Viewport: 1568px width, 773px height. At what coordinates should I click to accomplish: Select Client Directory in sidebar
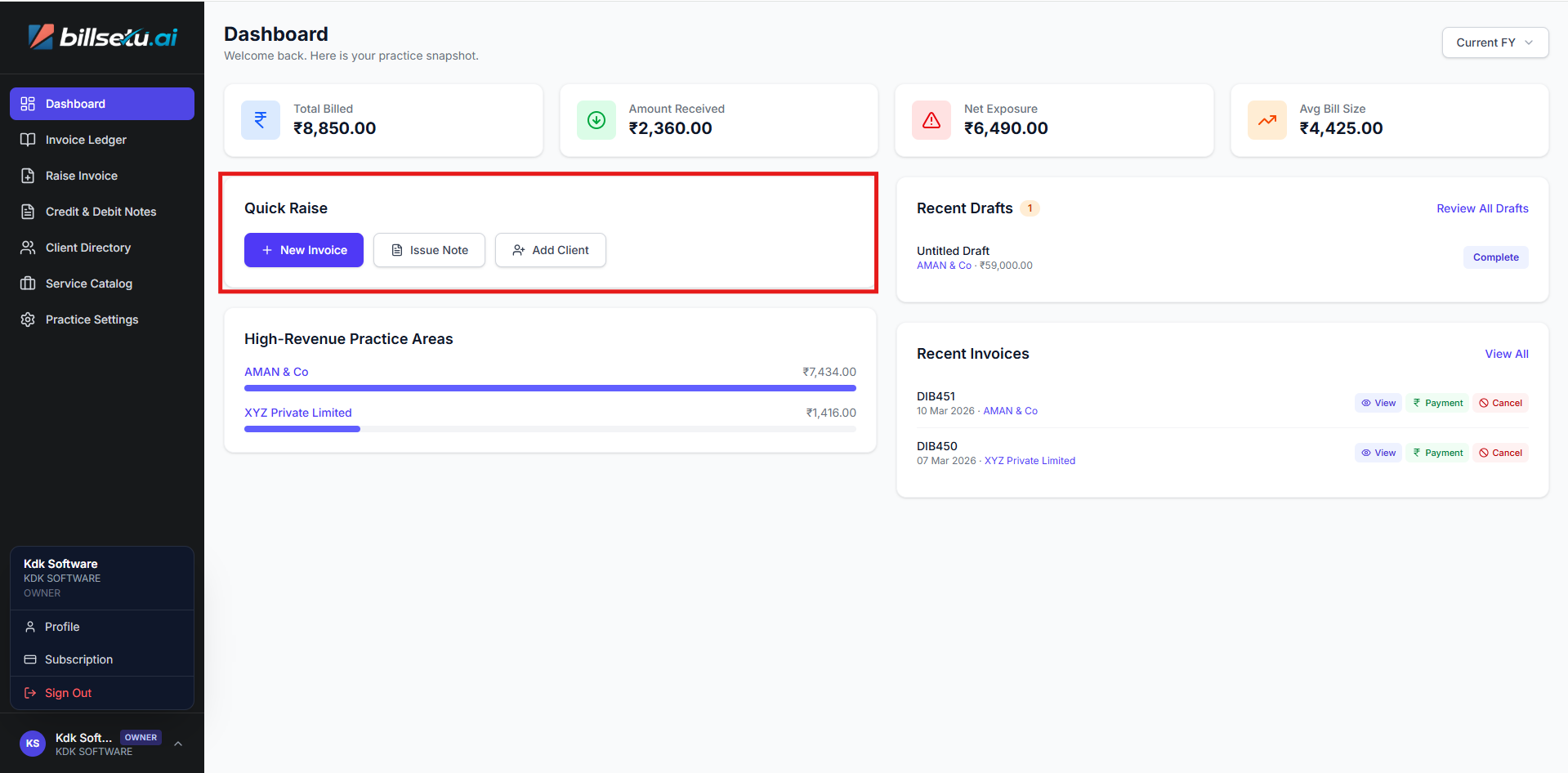pyautogui.click(x=88, y=248)
